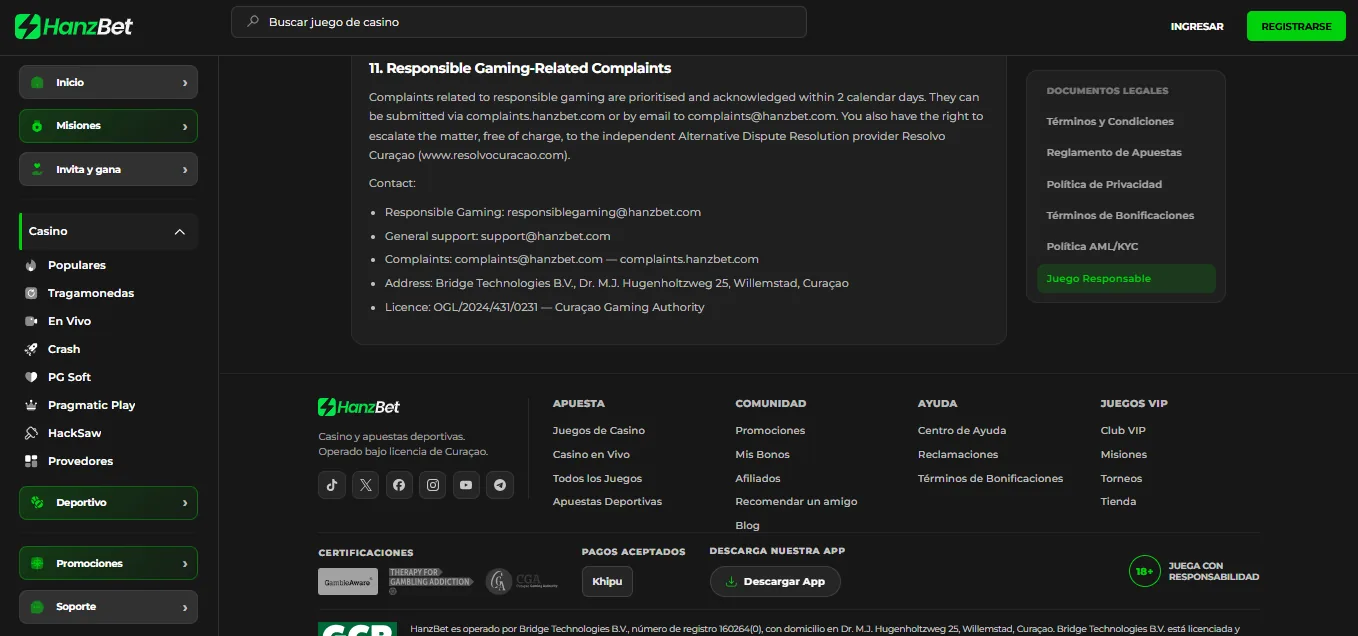Click the Descargar App button

(x=775, y=582)
